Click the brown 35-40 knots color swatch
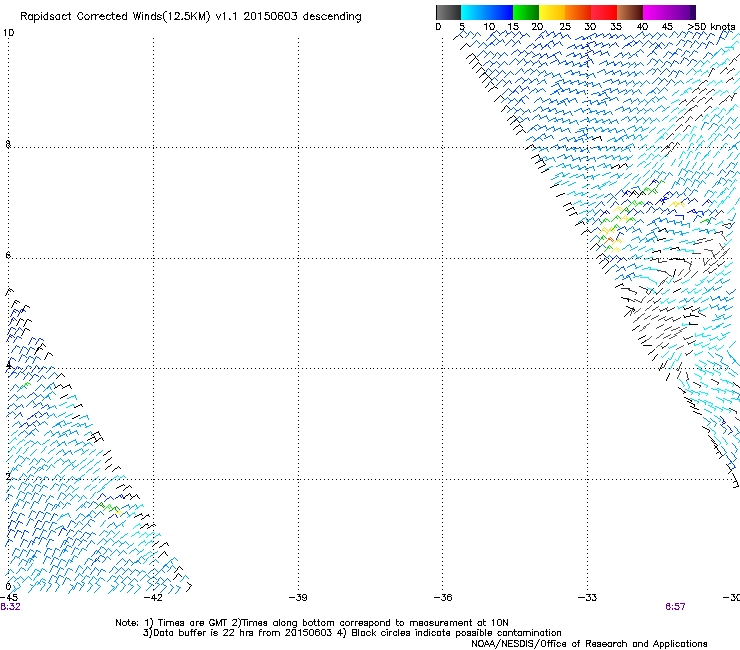This screenshot has width=740, height=650. click(630, 12)
